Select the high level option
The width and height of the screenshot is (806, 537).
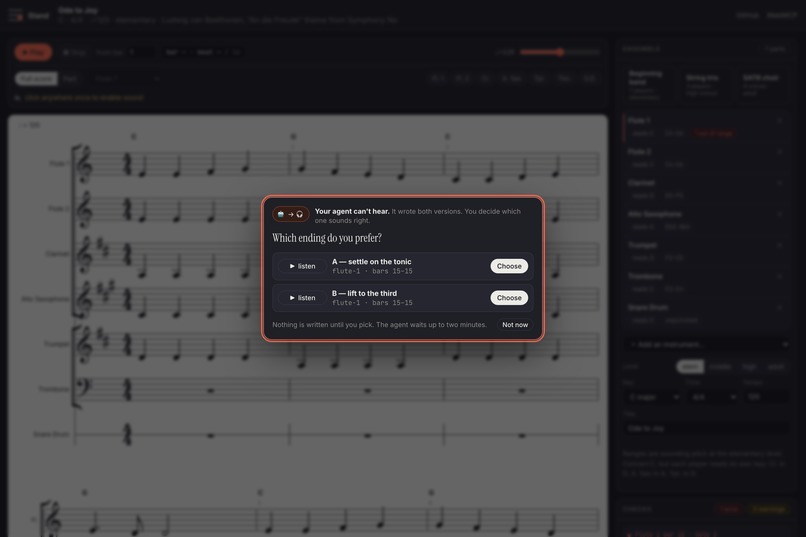(x=749, y=366)
